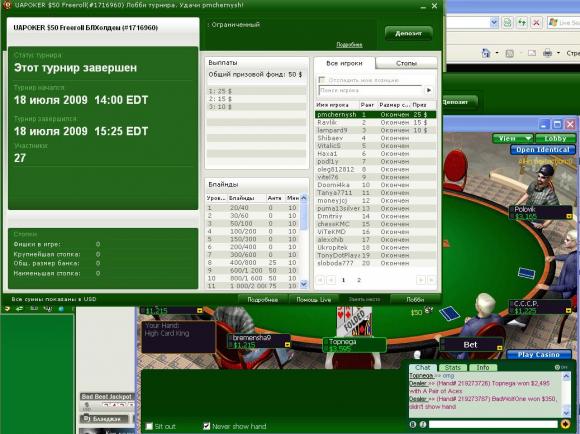580x434 pixels.
Task: Click the yellow arrow icon on Polovik's nameplate
Action: (x=569, y=216)
